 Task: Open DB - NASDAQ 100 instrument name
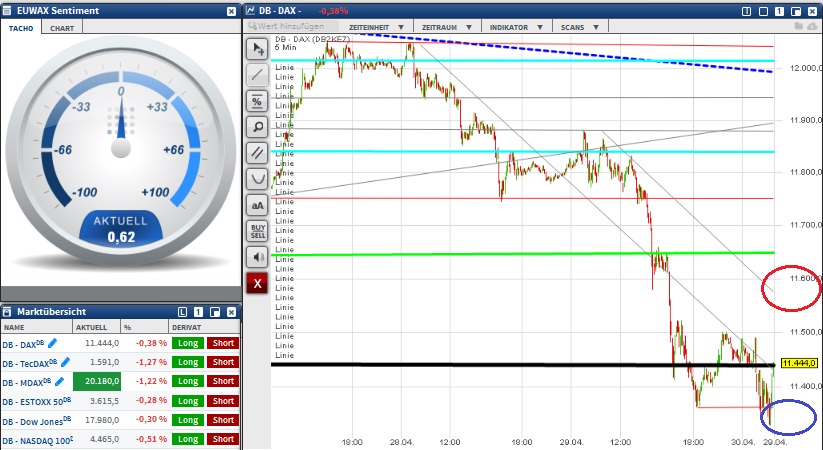click(37, 440)
